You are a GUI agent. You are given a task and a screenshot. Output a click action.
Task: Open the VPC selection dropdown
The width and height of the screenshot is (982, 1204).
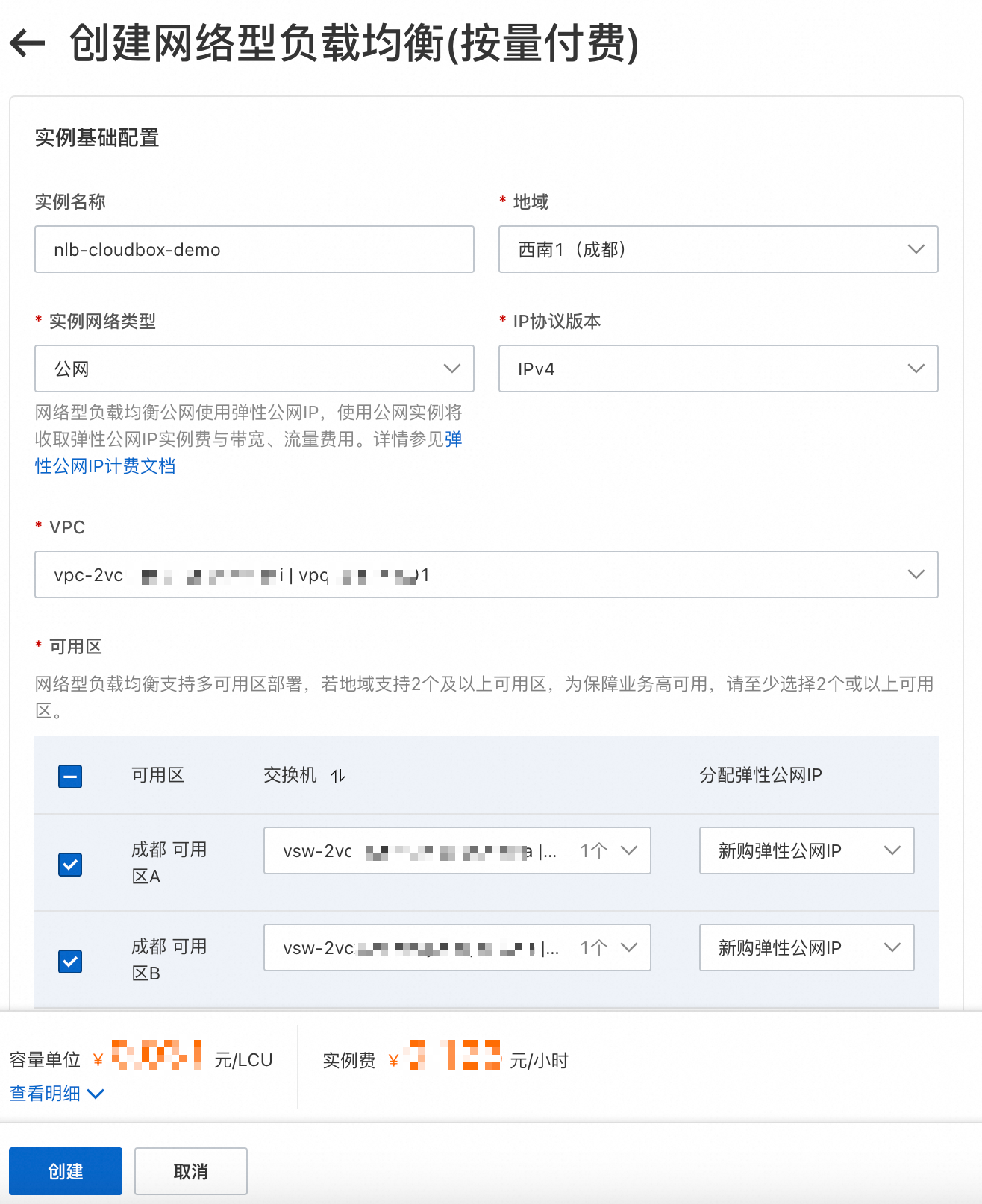[486, 574]
